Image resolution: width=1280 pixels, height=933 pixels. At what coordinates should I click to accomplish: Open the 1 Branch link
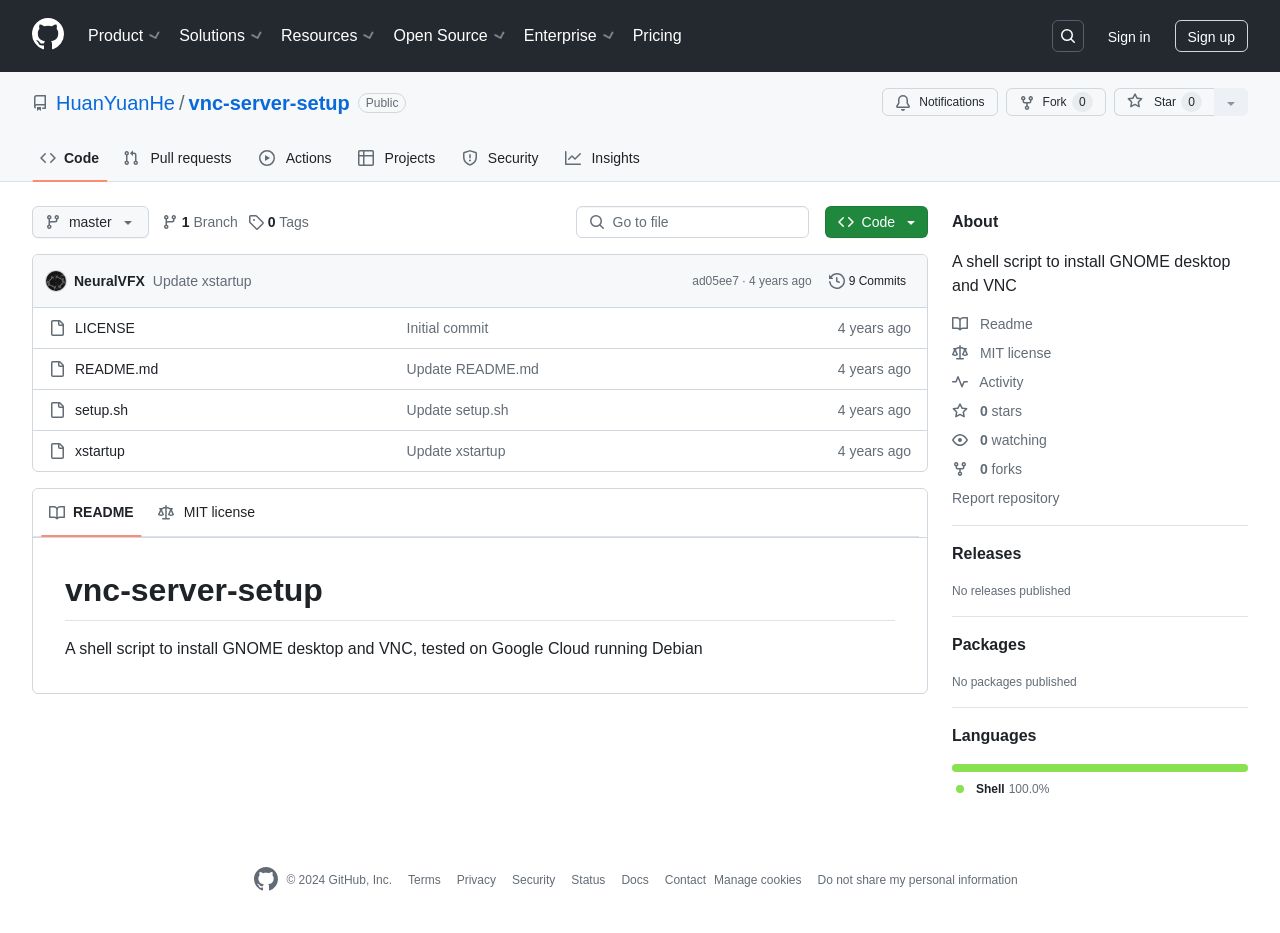click(200, 222)
